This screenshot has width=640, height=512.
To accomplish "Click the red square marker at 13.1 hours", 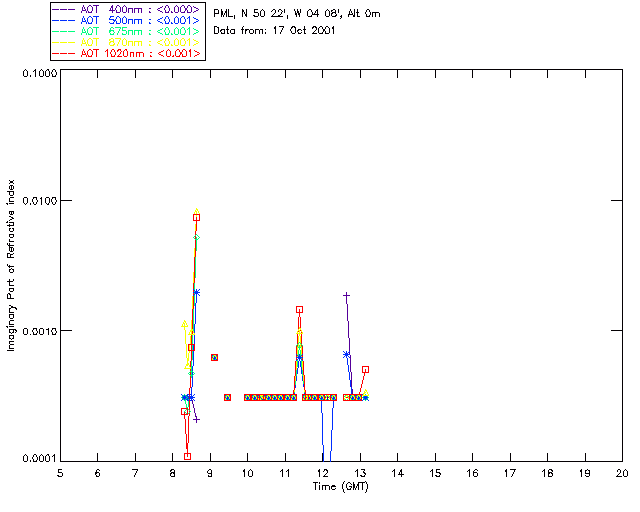I will click(x=366, y=370).
